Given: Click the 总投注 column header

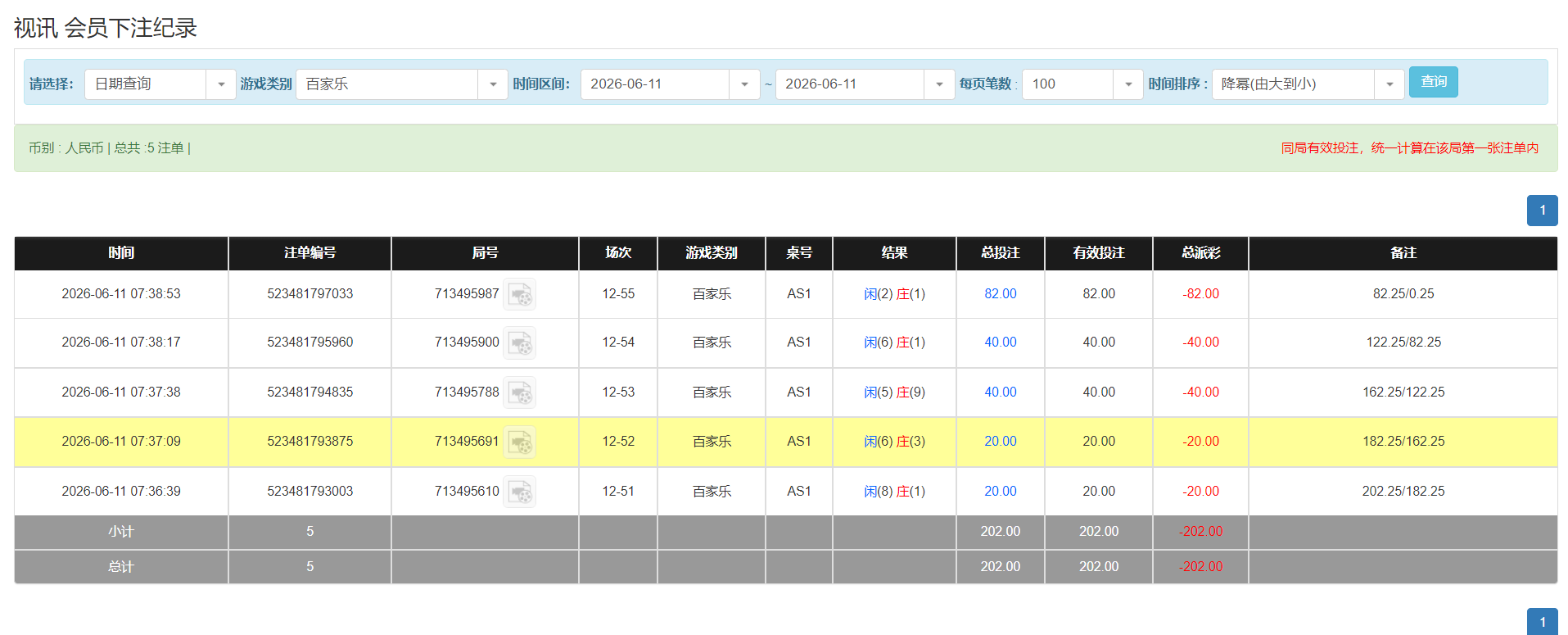Looking at the screenshot, I should 1001,253.
